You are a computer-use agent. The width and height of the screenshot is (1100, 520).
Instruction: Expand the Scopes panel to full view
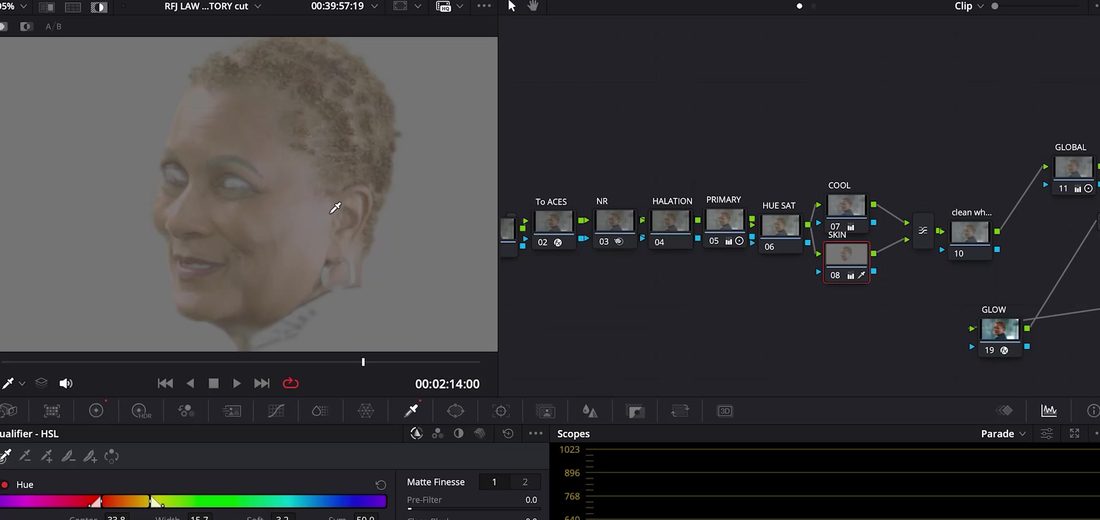[x=1074, y=434]
